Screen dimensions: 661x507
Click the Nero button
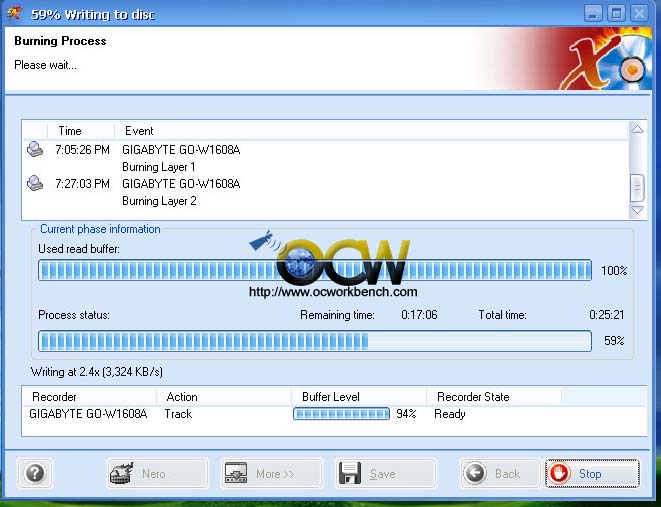(x=158, y=474)
